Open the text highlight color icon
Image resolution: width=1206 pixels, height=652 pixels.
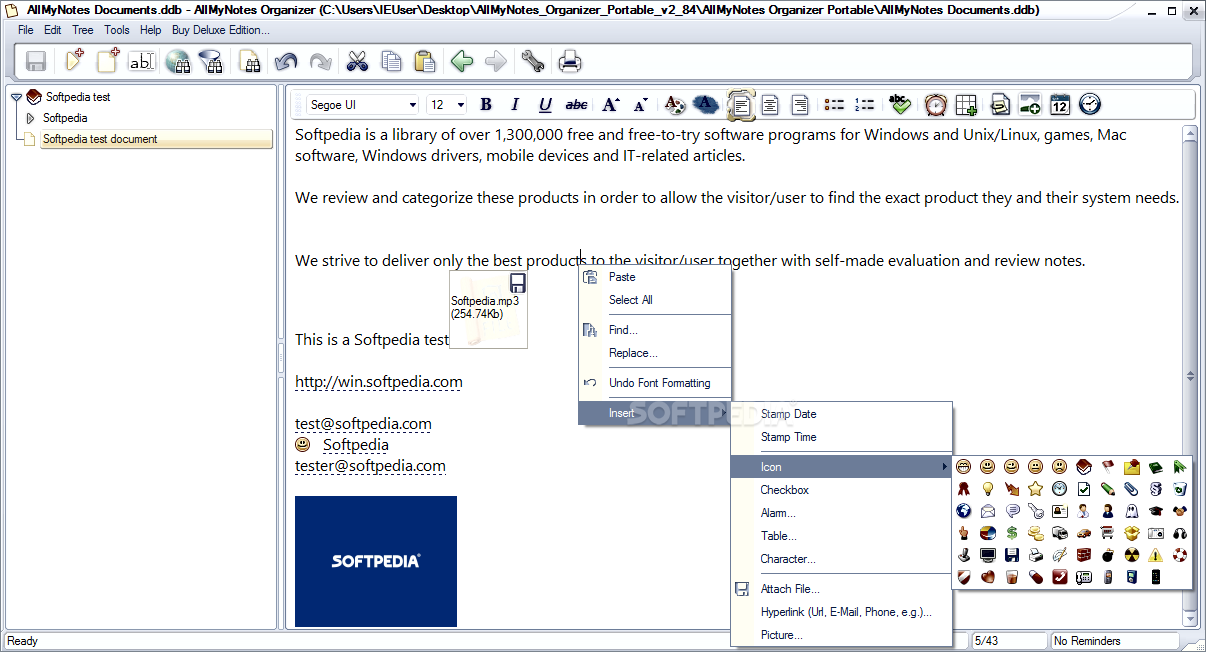click(705, 104)
